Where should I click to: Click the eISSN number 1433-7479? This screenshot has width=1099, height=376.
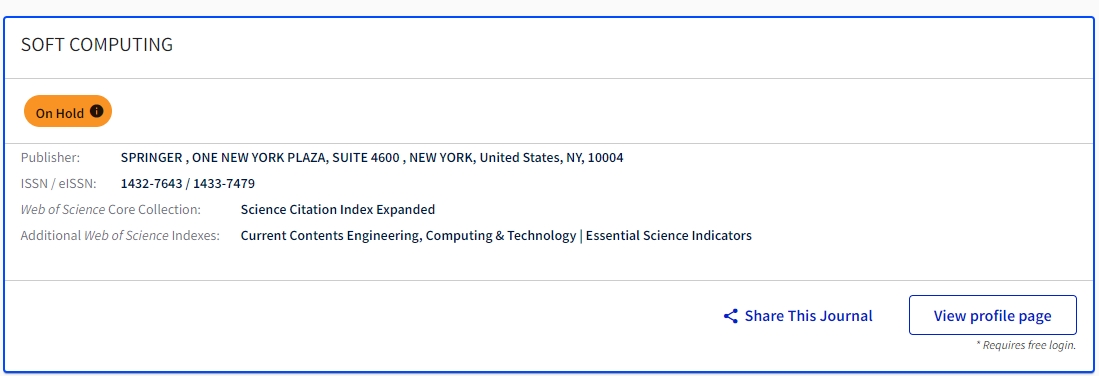(224, 184)
